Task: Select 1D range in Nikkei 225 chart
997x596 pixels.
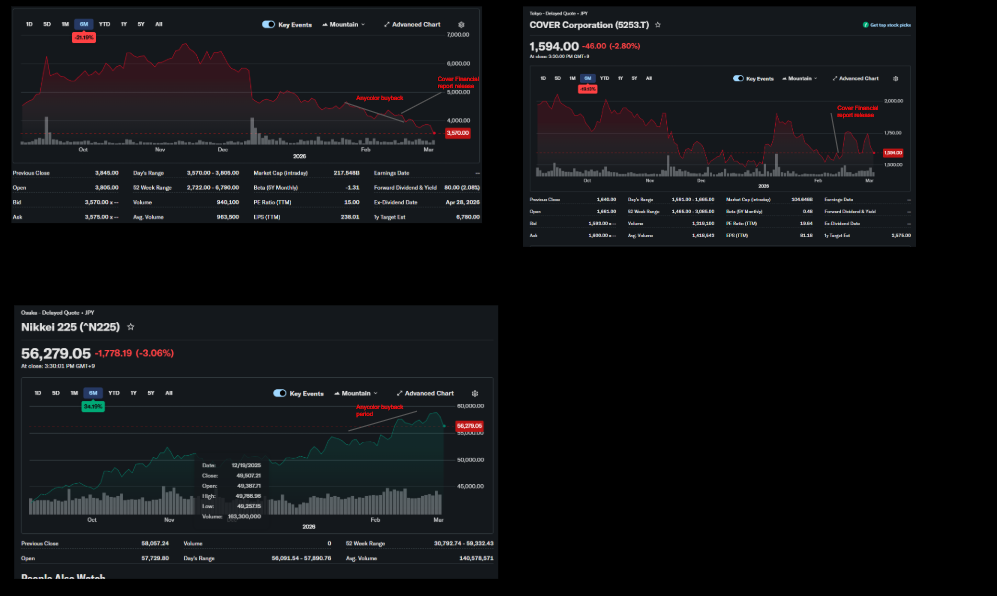Action: tap(38, 393)
